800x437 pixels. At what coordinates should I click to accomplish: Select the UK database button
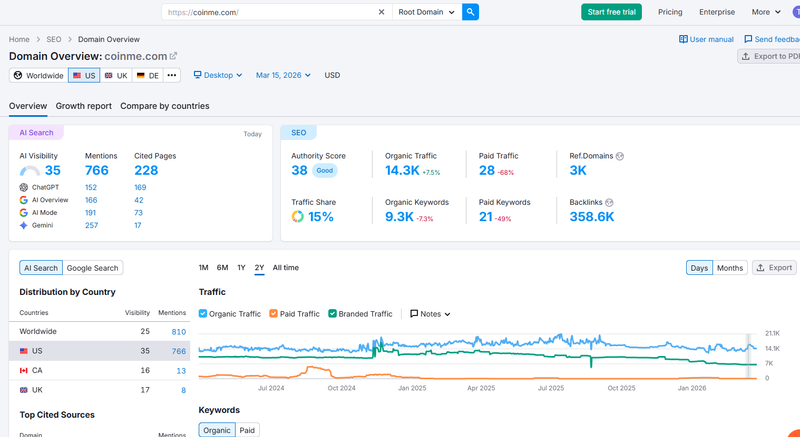coord(116,75)
